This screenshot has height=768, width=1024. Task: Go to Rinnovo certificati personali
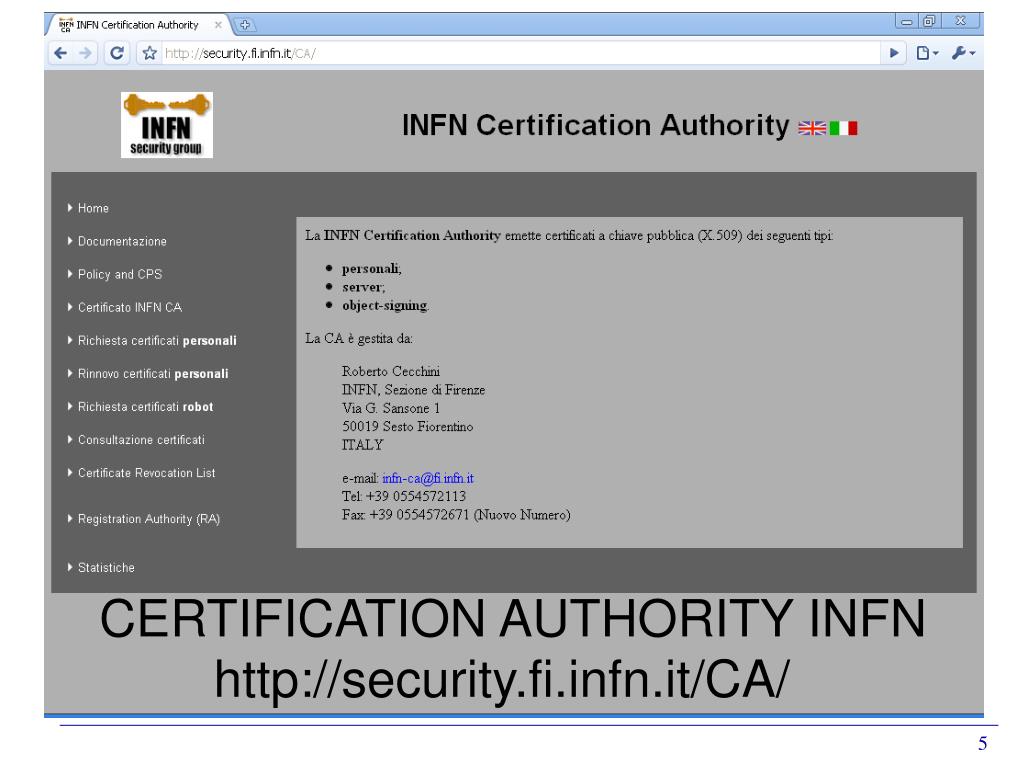pyautogui.click(x=153, y=374)
